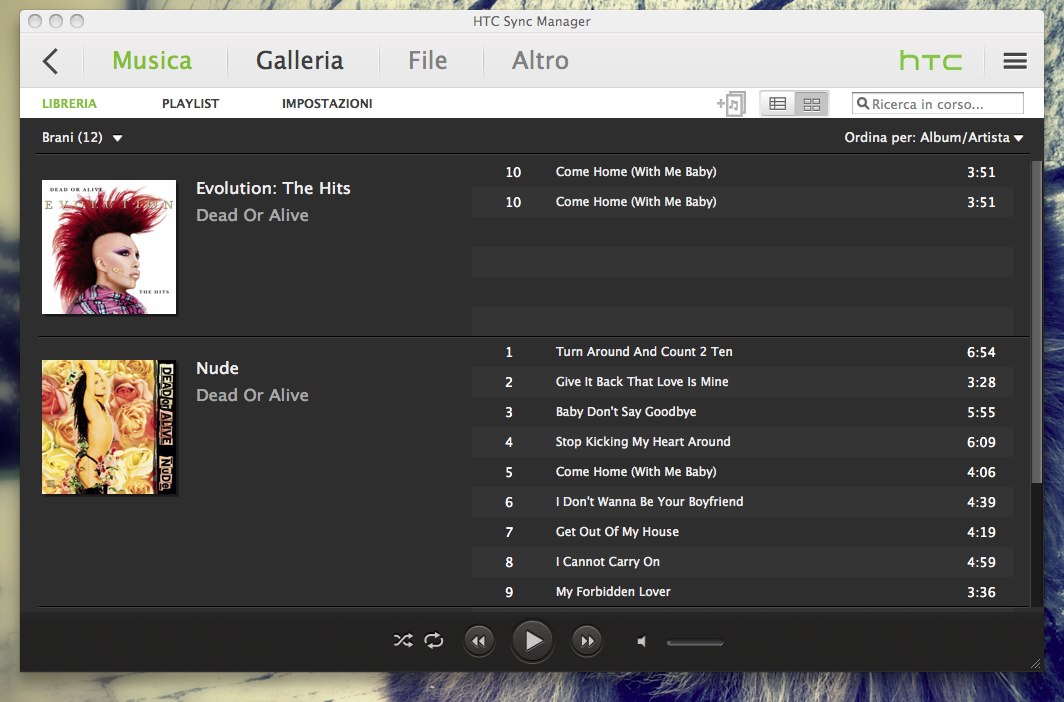
Task: Select the LIBRERIA subtab
Action: pyautogui.click(x=69, y=104)
